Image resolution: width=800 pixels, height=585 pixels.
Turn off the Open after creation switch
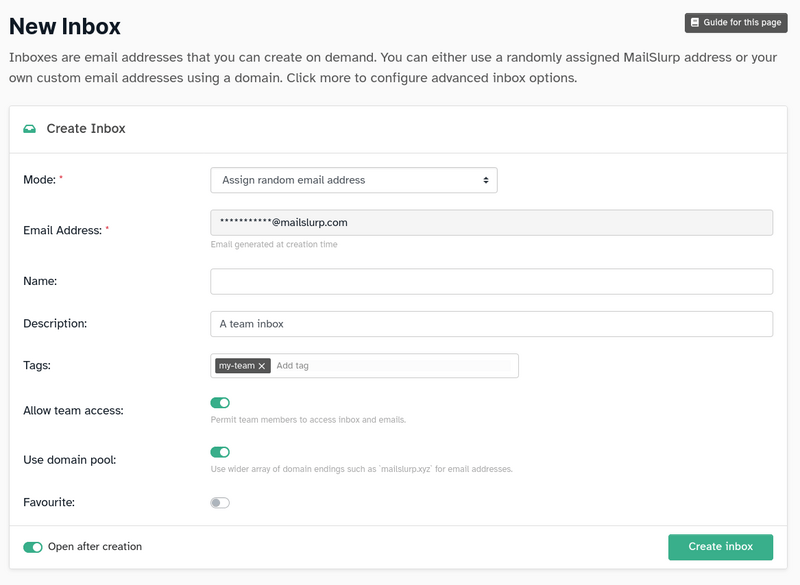tap(33, 547)
